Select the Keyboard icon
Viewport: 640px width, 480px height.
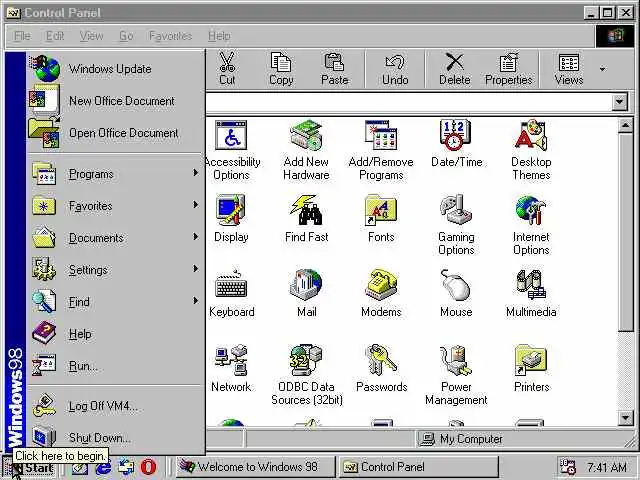231,293
